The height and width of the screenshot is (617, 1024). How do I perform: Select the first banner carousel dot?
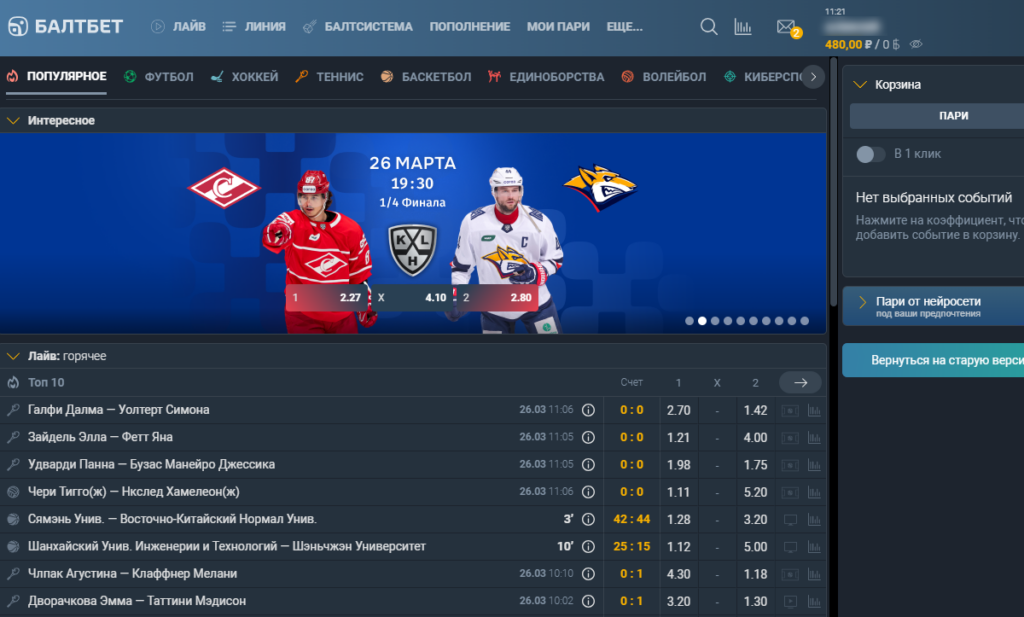(689, 321)
